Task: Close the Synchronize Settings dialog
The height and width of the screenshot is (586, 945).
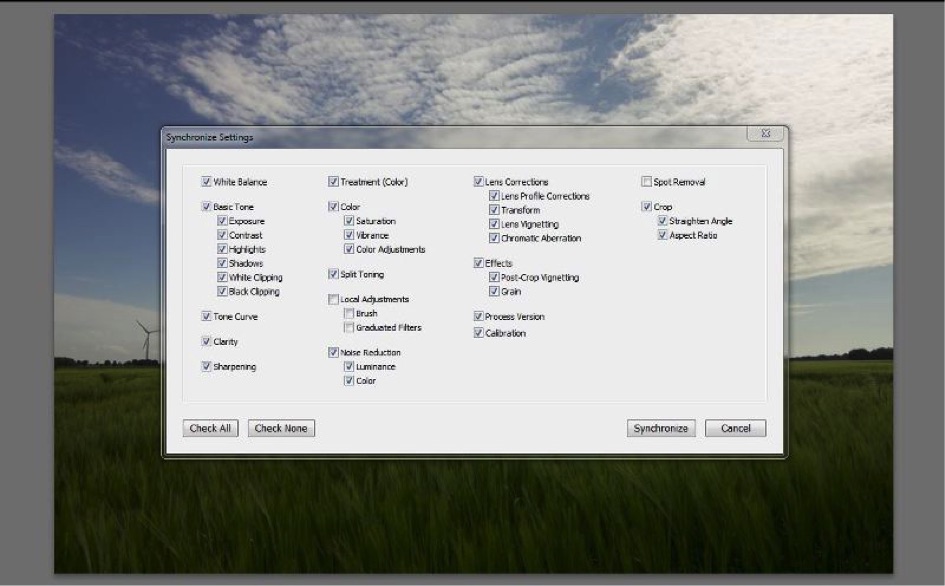Action: 765,133
